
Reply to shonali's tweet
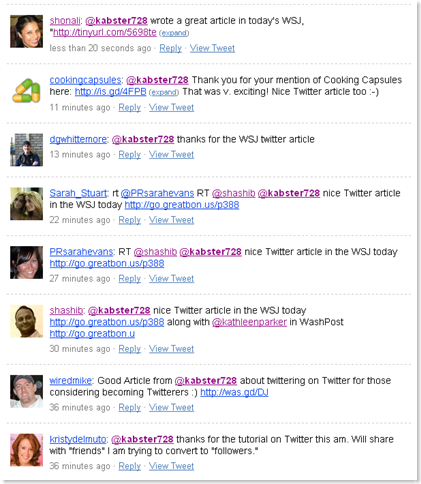[170, 48]
